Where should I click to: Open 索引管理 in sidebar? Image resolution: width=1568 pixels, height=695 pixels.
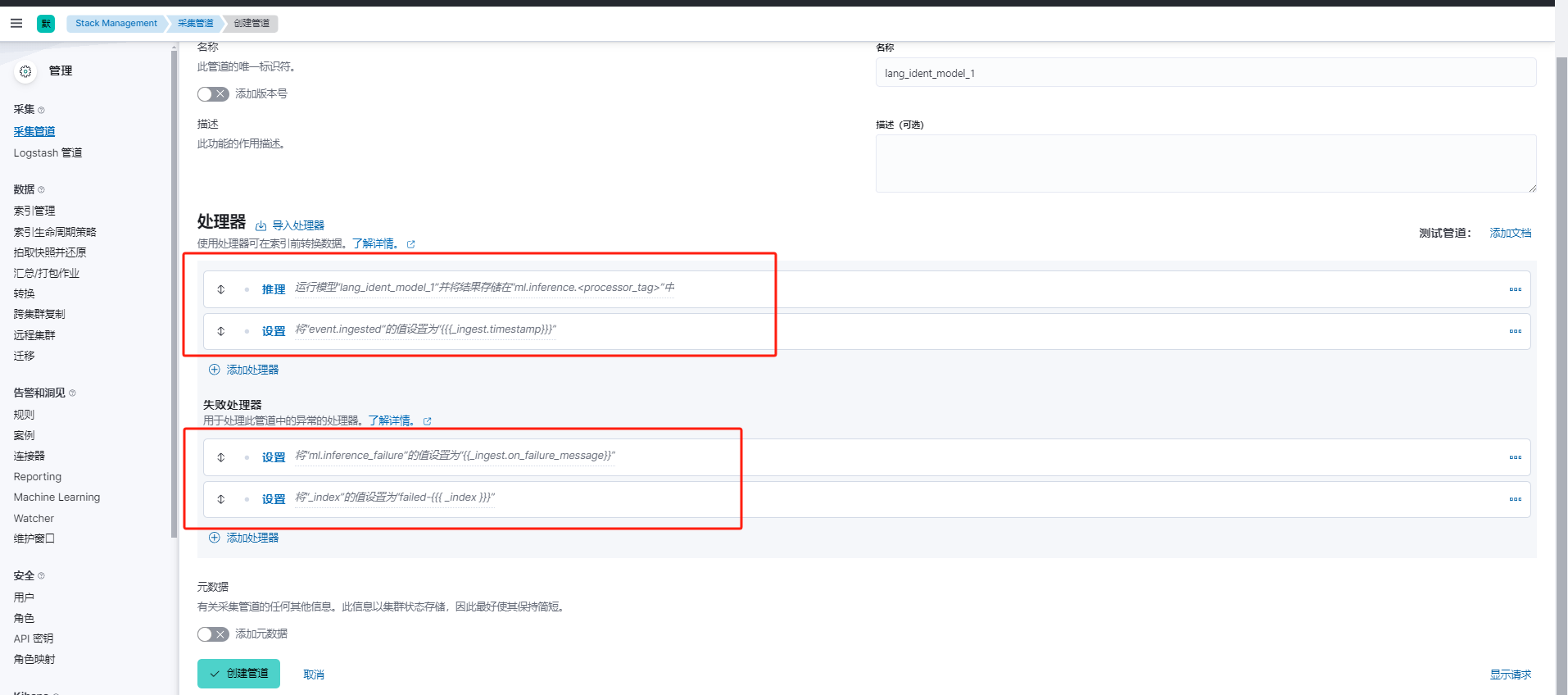[x=34, y=211]
